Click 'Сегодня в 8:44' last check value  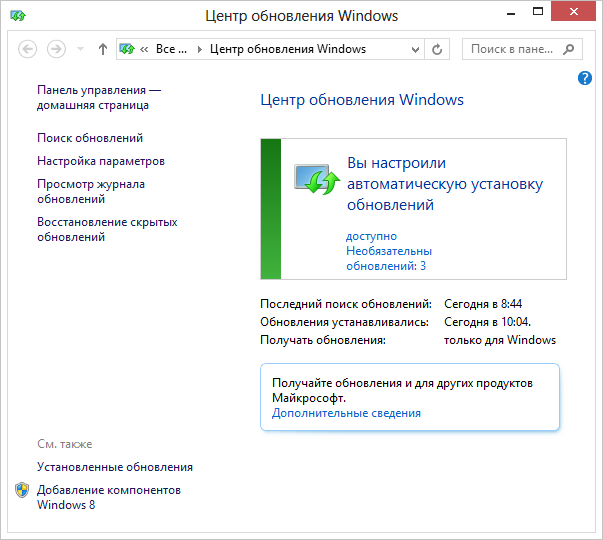point(483,304)
